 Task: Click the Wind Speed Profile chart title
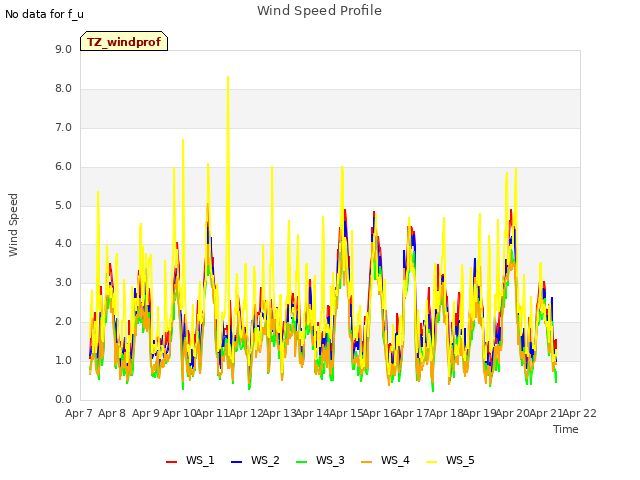(319, 11)
